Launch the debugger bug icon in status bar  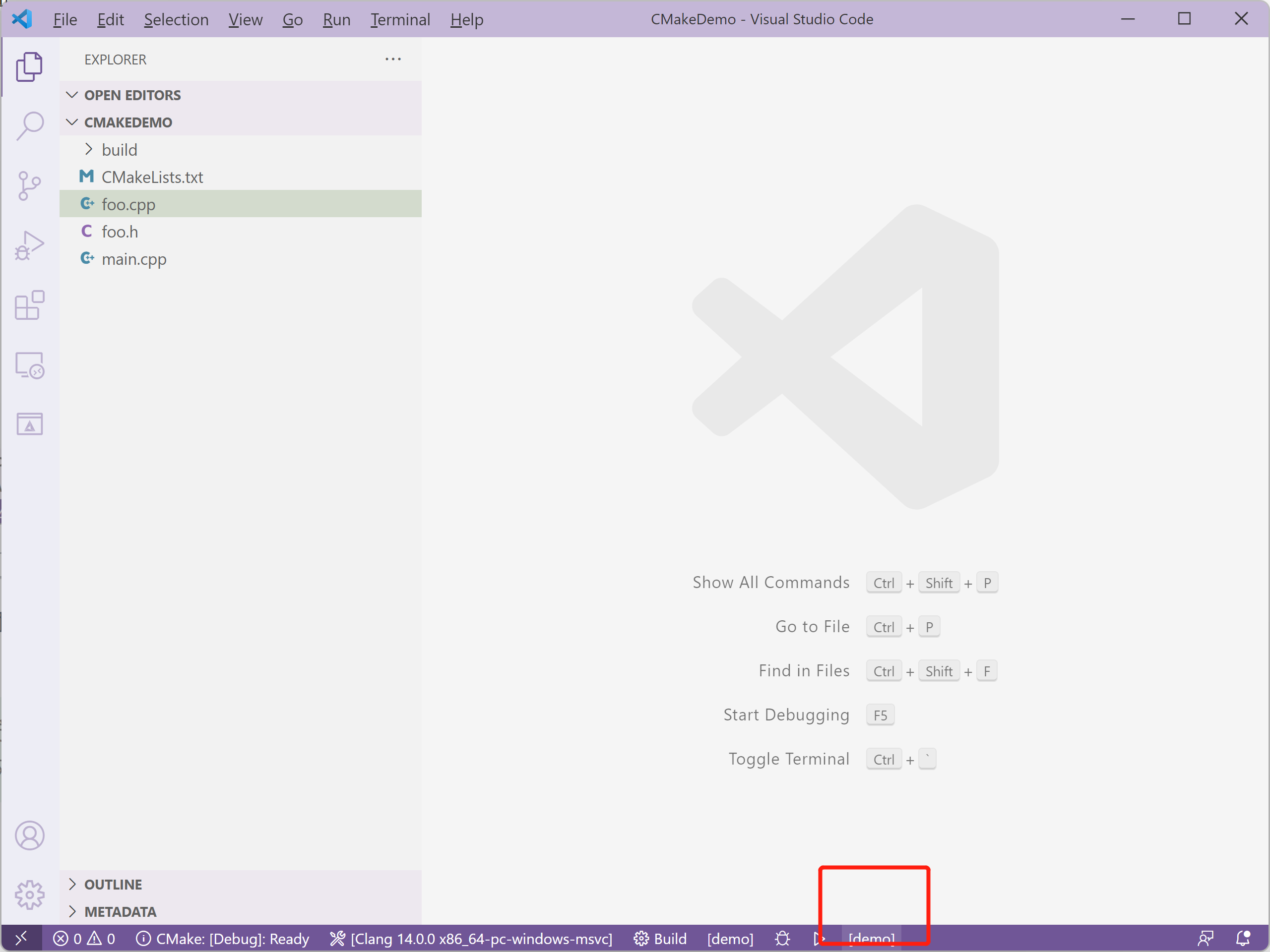click(782, 939)
